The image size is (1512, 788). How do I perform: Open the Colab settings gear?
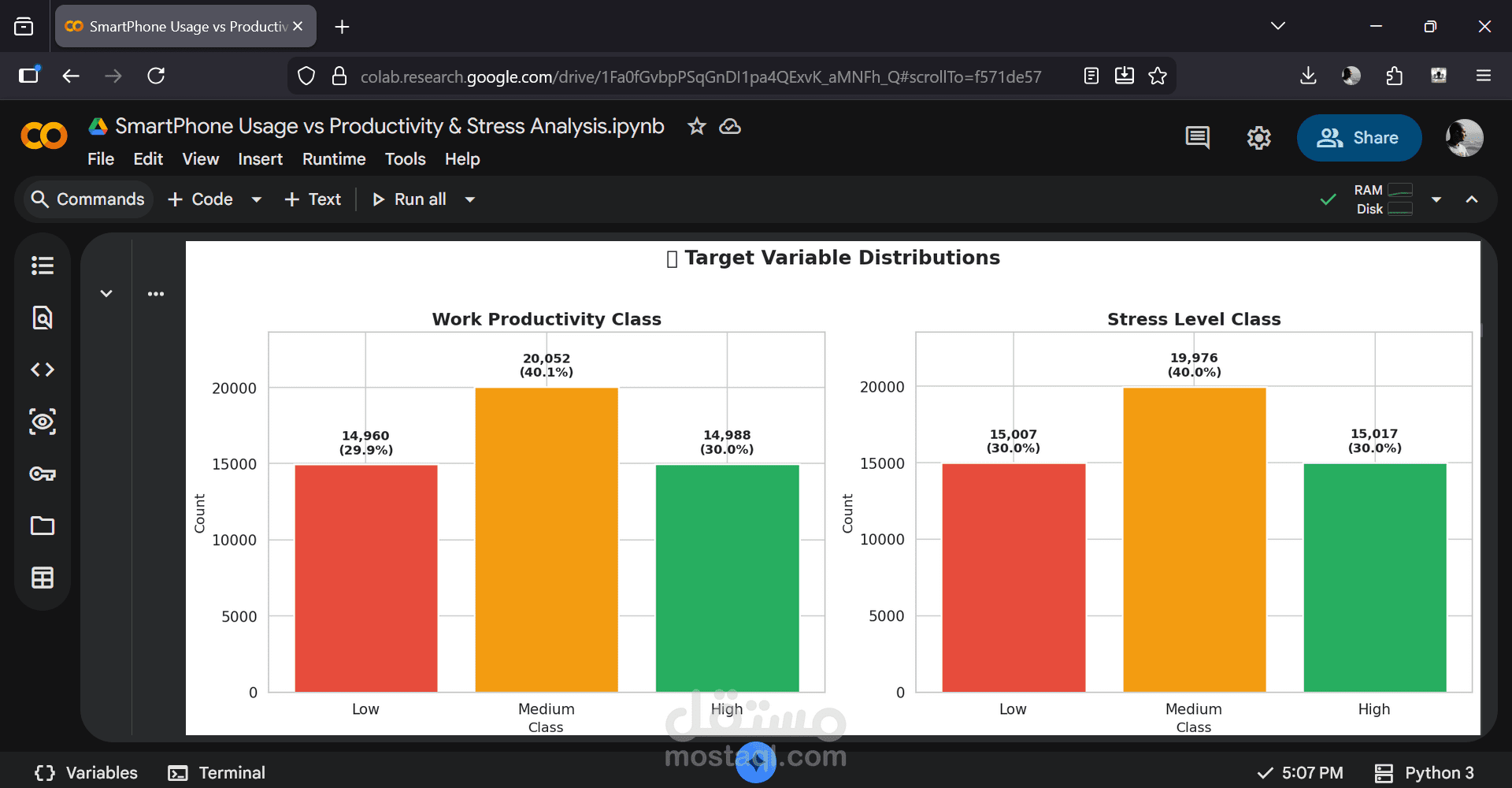(1258, 138)
